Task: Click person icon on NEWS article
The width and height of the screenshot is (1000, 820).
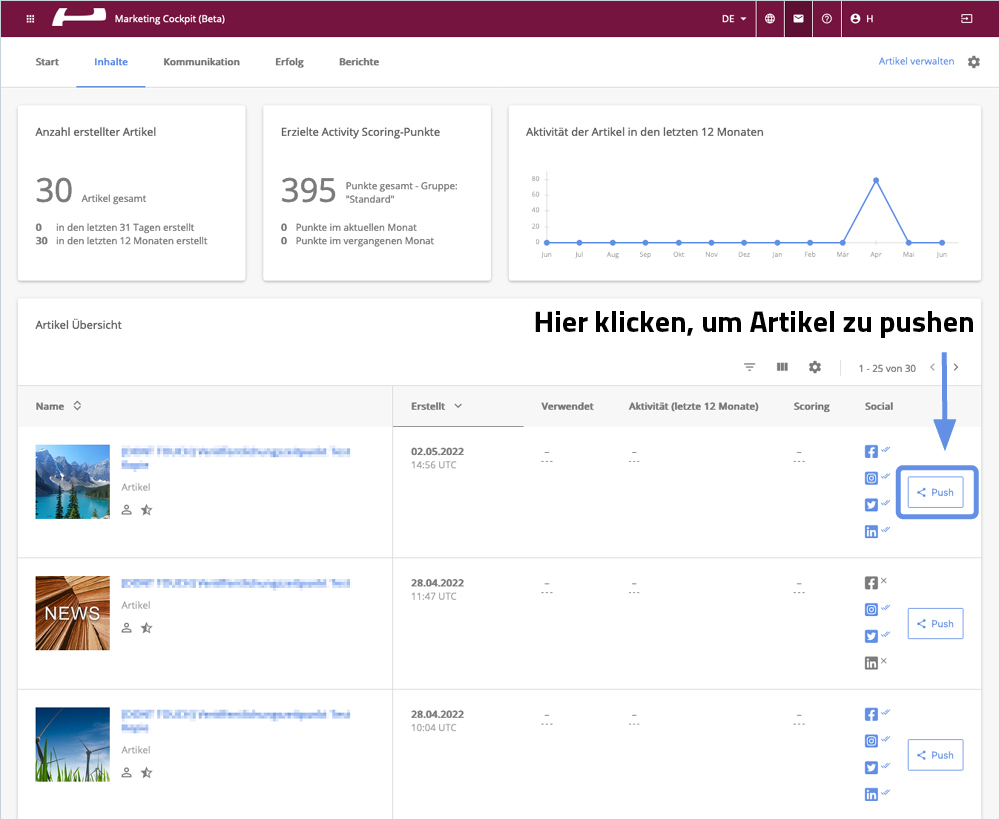Action: [x=127, y=628]
